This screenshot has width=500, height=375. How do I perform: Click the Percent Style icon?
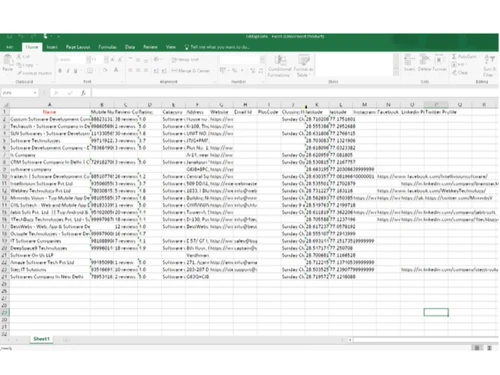pos(234,70)
